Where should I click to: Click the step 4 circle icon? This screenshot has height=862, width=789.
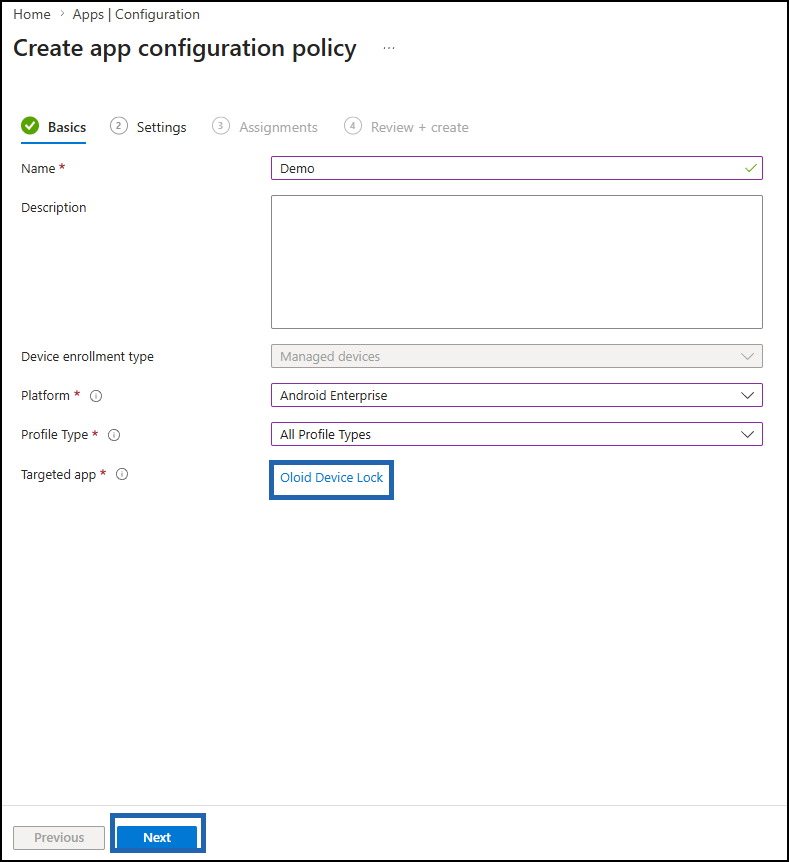coord(353,126)
